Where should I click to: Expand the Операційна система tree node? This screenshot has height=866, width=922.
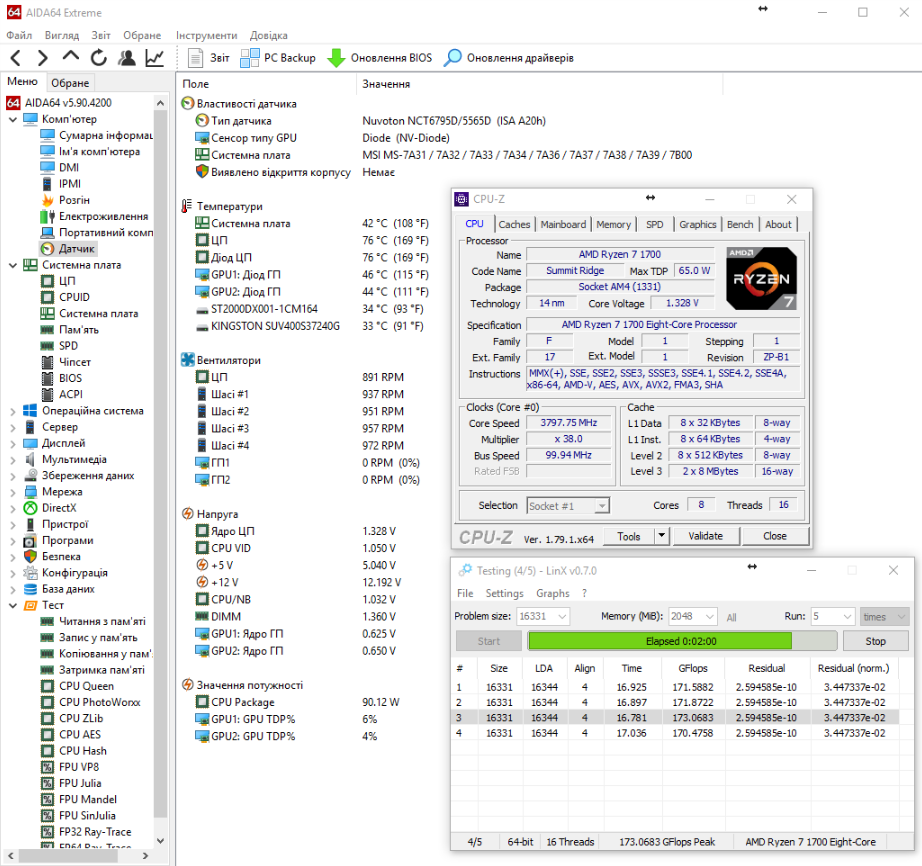[x=13, y=411]
